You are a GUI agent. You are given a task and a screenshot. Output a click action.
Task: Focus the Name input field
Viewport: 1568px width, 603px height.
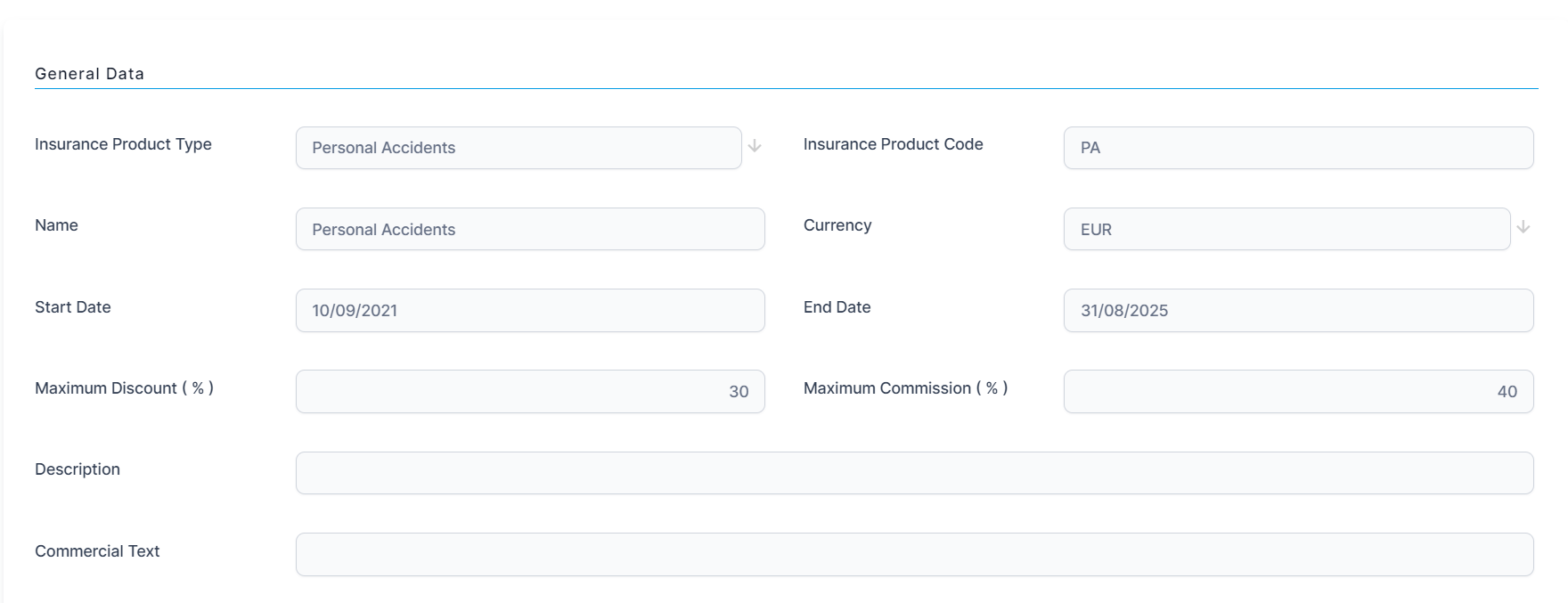pos(529,229)
